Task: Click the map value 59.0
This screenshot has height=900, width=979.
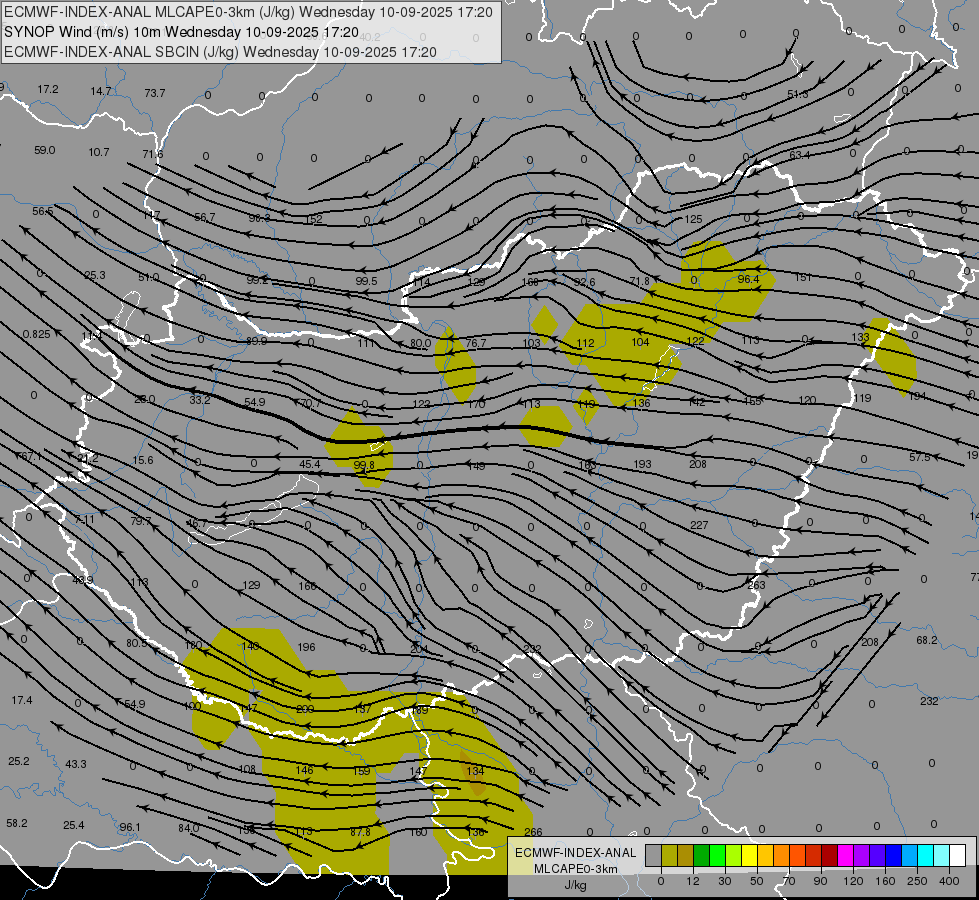Action: (x=44, y=151)
